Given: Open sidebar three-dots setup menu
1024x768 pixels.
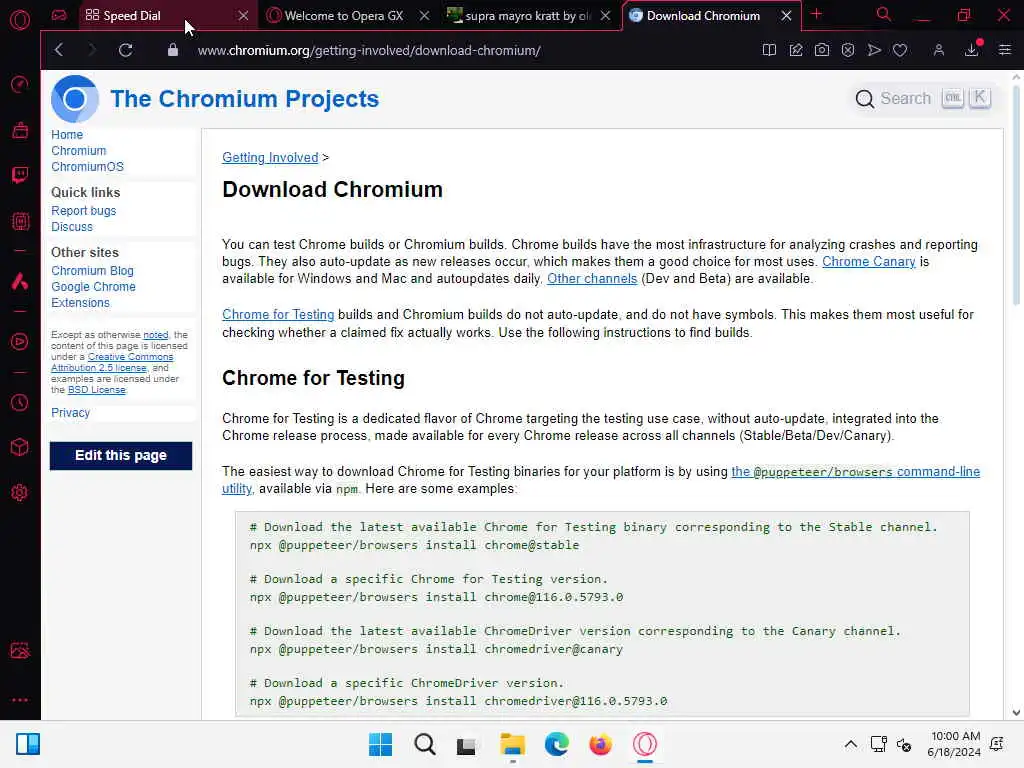Looking at the screenshot, I should pos(20,699).
